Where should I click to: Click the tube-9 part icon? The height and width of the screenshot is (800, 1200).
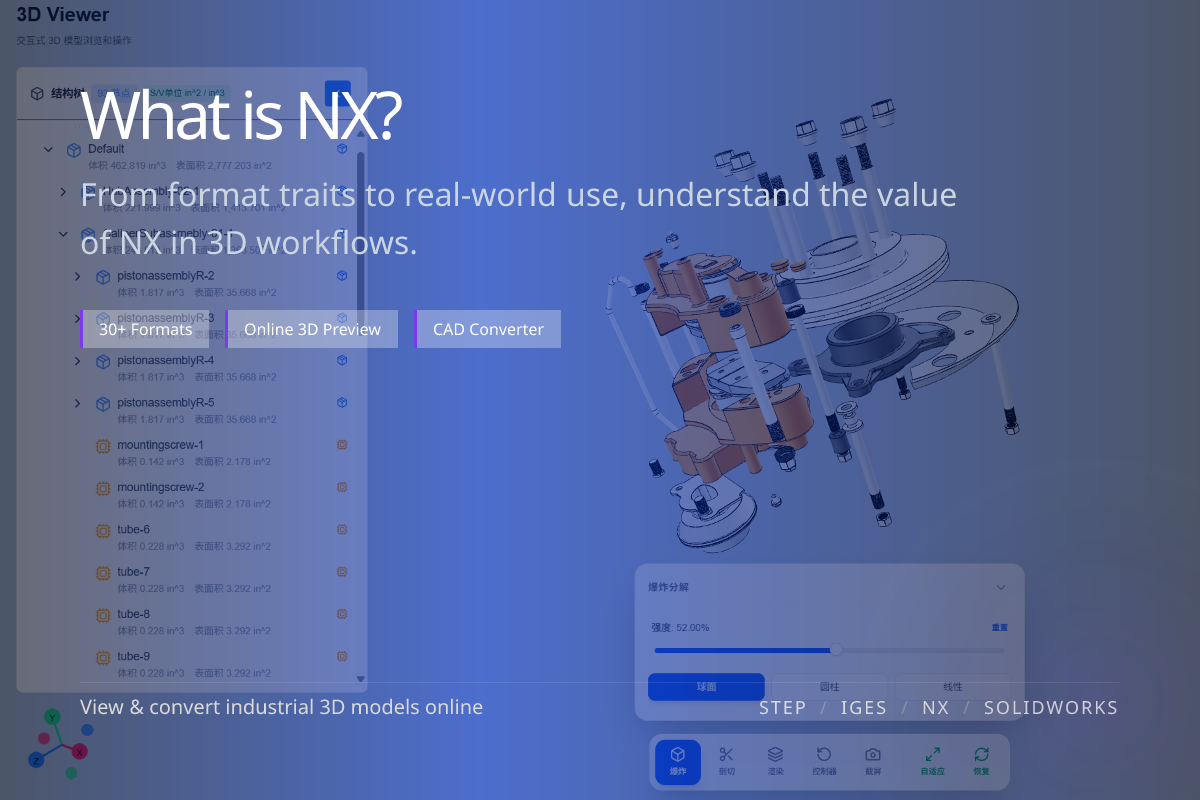pos(102,657)
